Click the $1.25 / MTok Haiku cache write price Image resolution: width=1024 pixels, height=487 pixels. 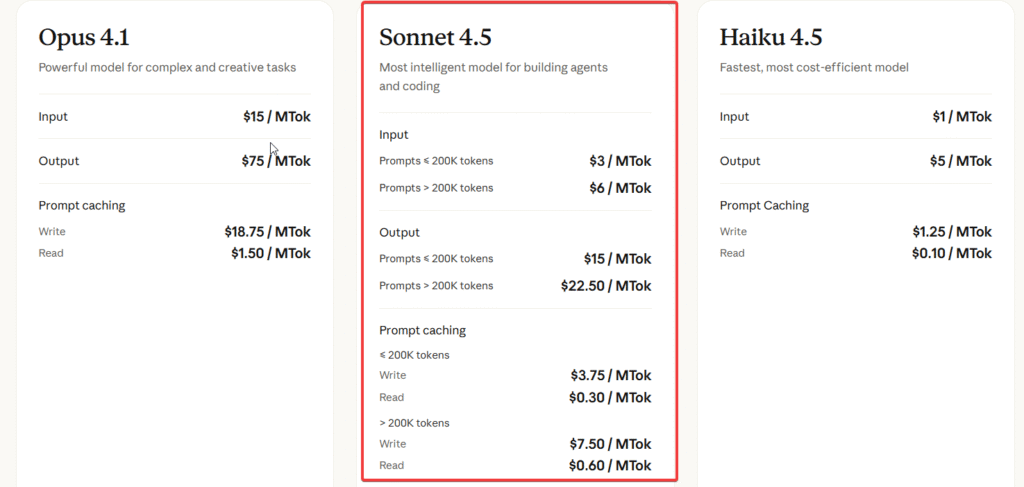(952, 231)
